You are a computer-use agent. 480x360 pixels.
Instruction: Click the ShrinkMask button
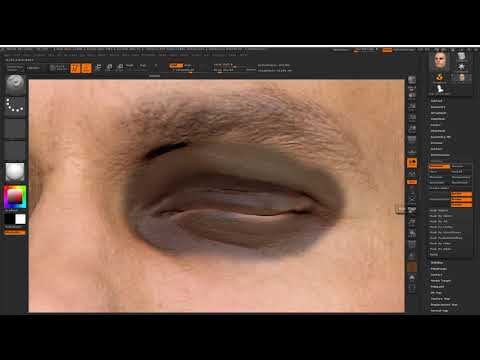pyautogui.click(x=461, y=183)
